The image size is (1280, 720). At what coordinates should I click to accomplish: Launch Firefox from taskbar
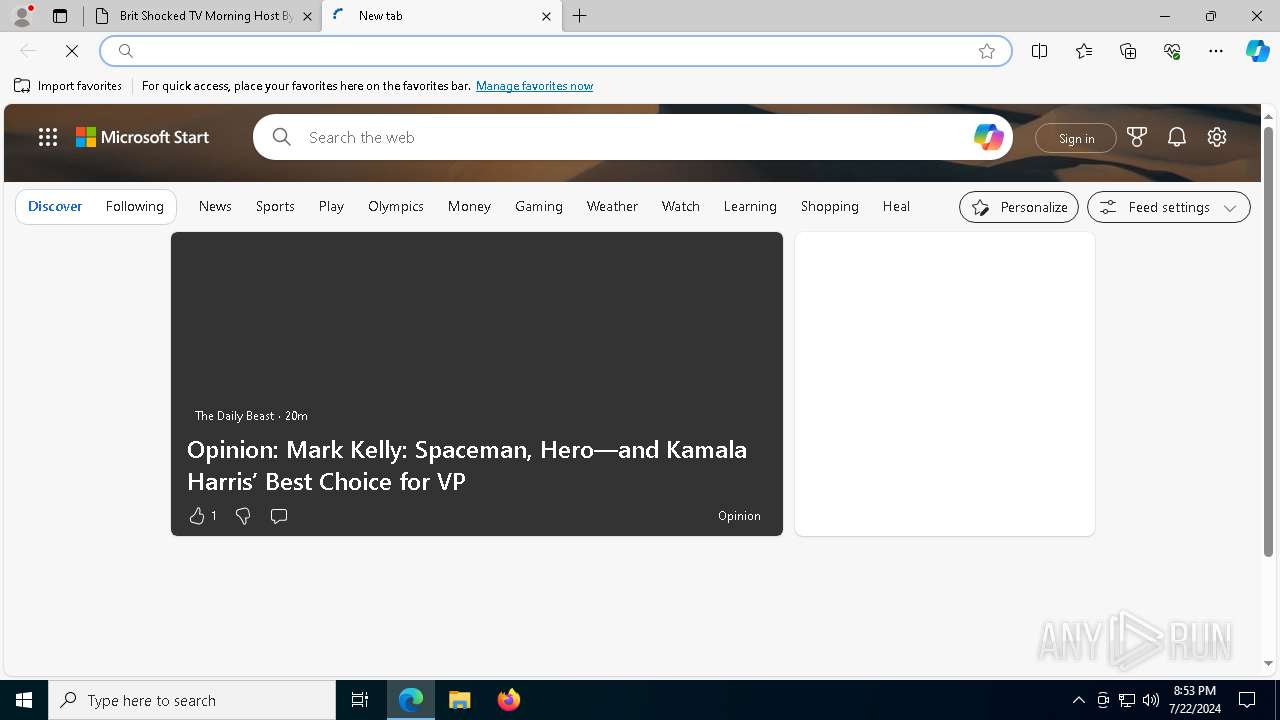pyautogui.click(x=509, y=700)
